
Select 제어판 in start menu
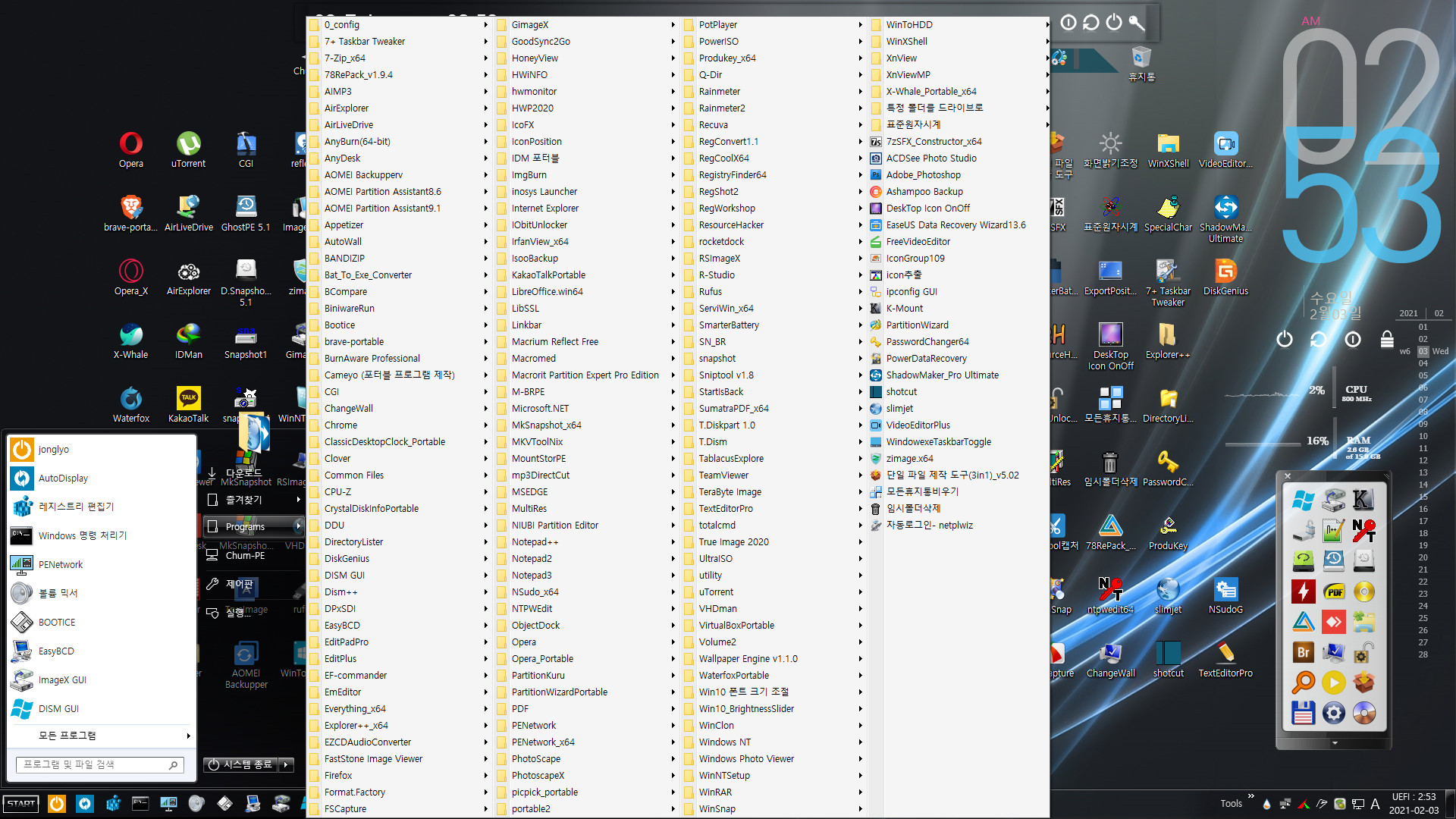(253, 584)
